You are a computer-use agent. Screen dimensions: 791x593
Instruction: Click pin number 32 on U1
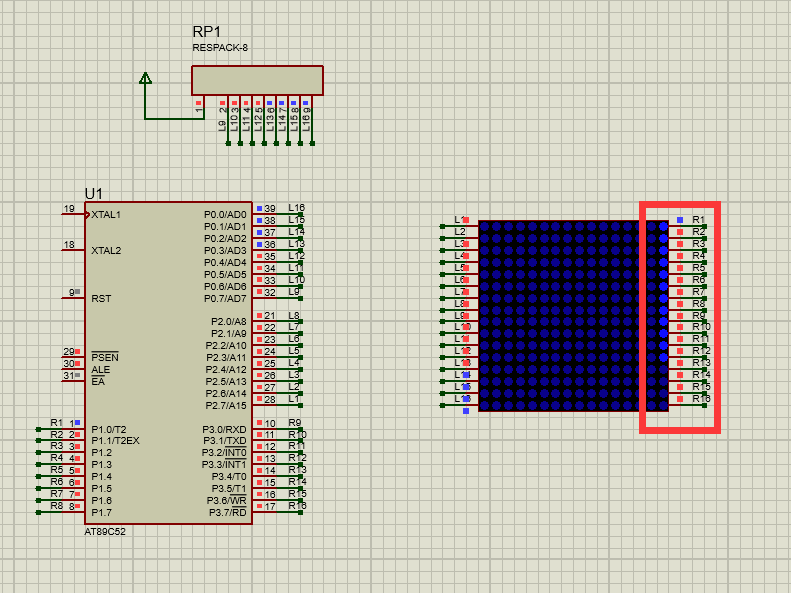(x=270, y=292)
